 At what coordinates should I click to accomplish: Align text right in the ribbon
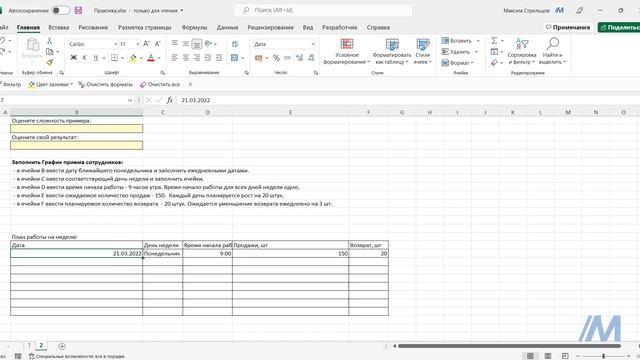click(197, 58)
